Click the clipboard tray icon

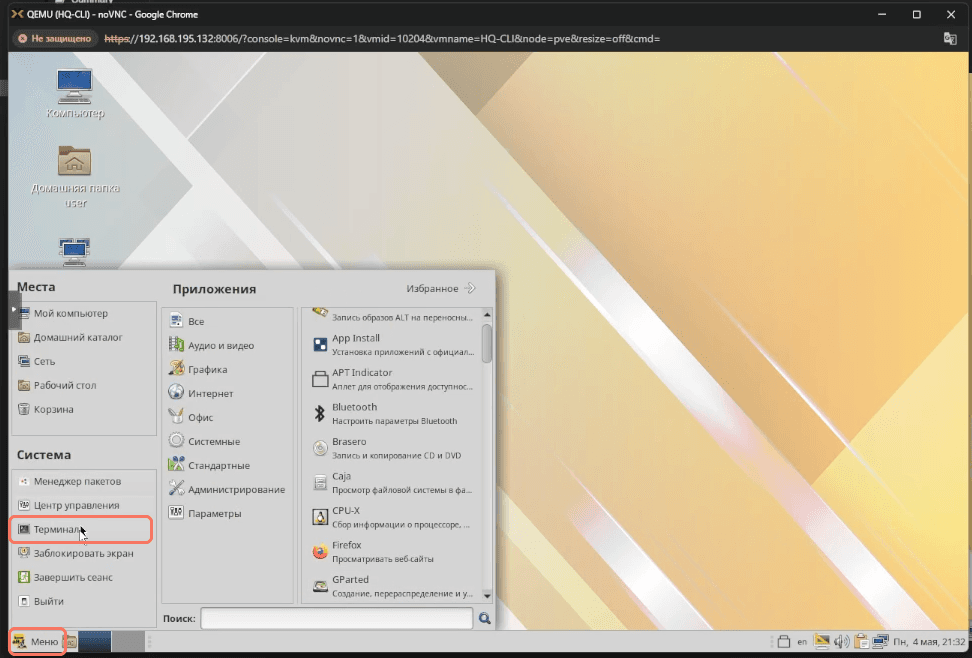(860, 642)
